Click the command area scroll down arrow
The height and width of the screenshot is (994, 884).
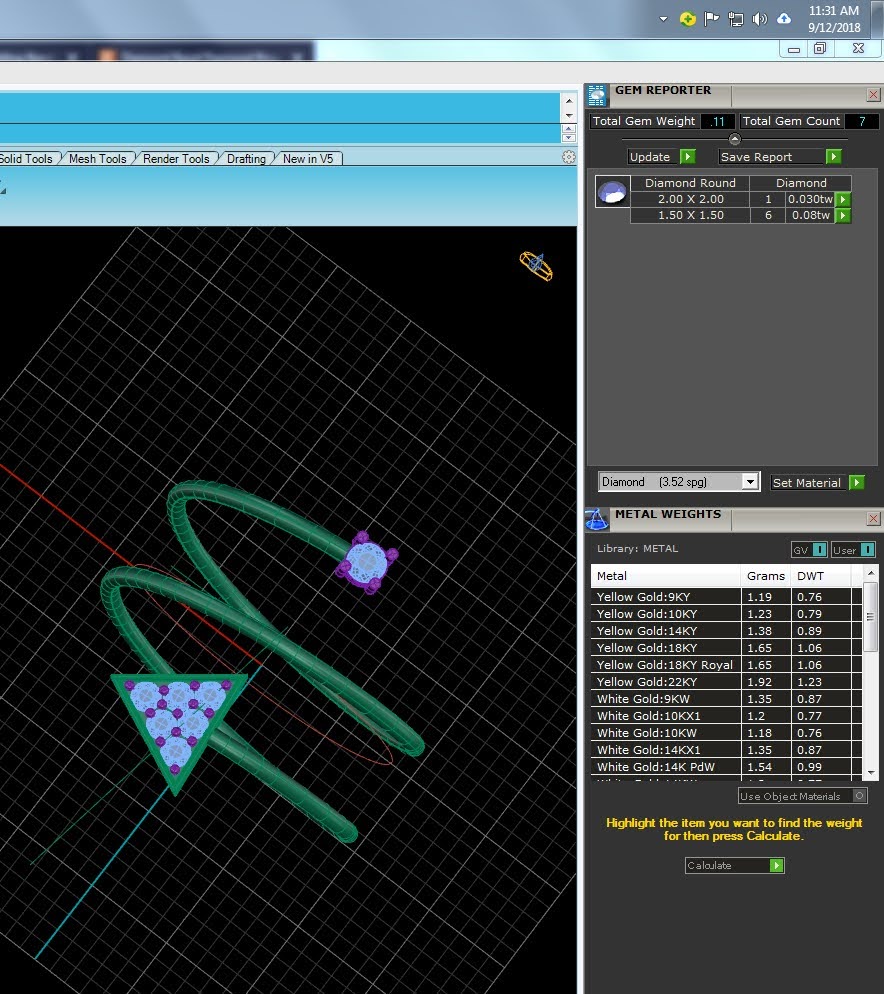pos(569,115)
